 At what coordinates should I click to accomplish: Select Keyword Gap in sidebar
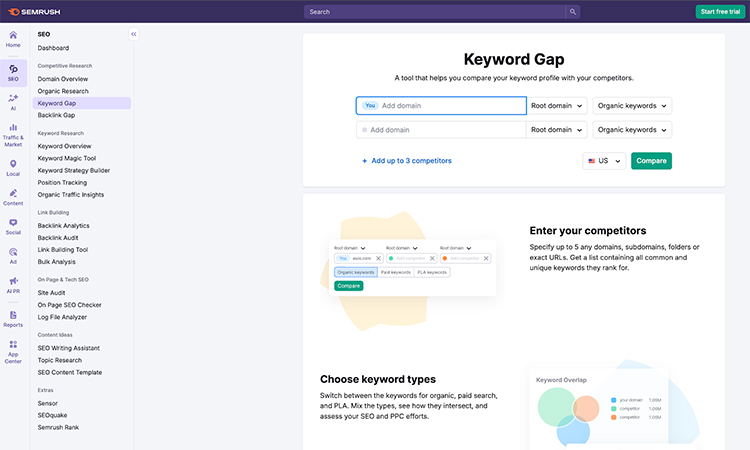point(82,103)
